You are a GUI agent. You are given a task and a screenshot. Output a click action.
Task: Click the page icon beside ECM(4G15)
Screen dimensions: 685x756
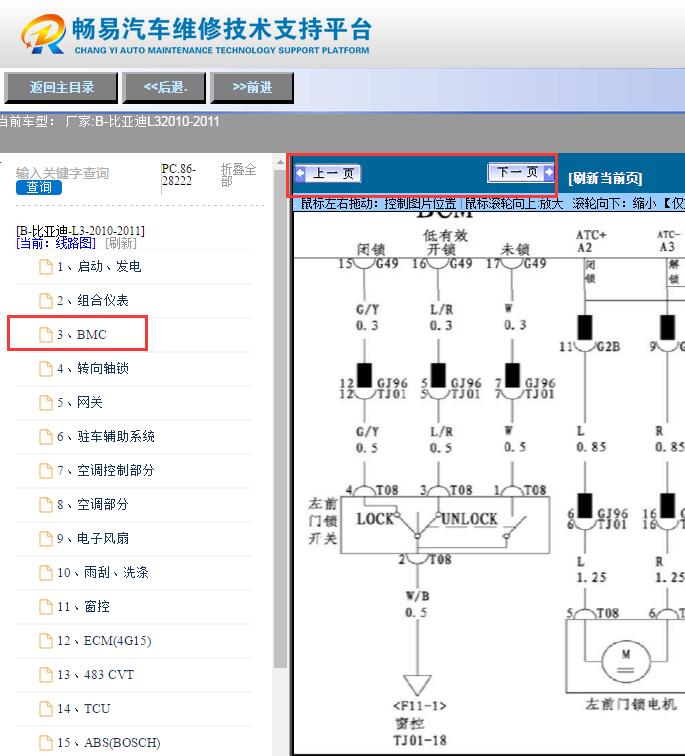(46, 641)
